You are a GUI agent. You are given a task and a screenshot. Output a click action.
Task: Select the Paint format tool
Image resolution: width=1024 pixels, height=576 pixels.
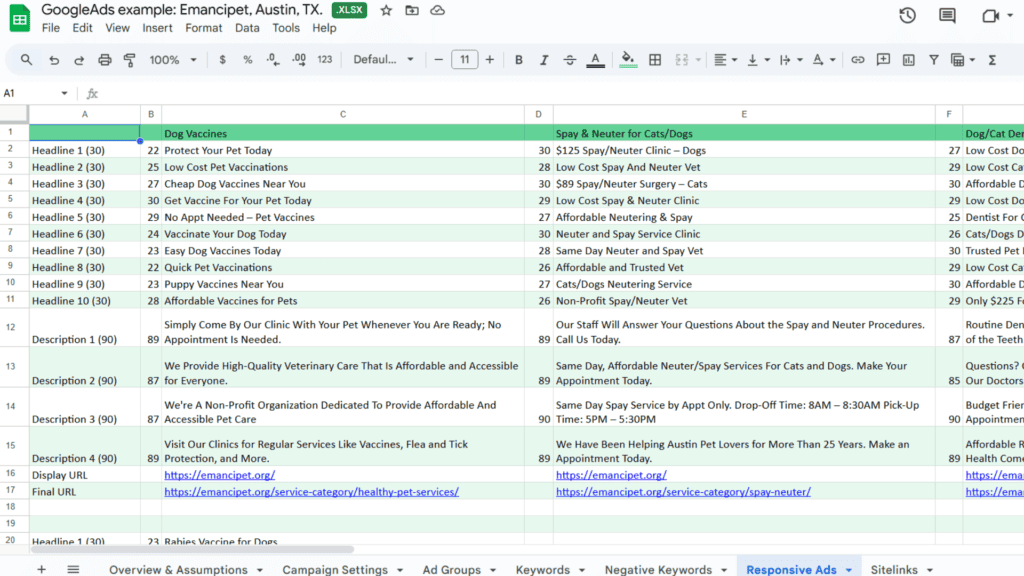click(131, 59)
